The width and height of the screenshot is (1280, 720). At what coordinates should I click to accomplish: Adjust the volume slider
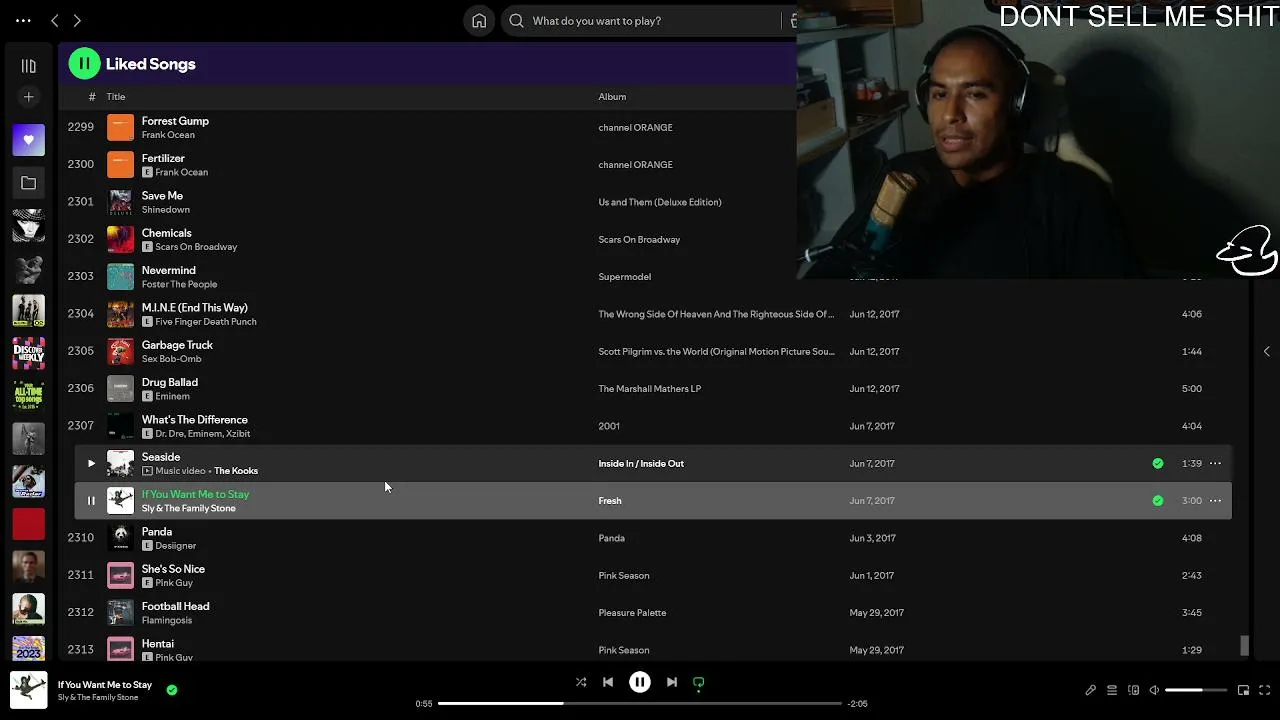click(1196, 690)
